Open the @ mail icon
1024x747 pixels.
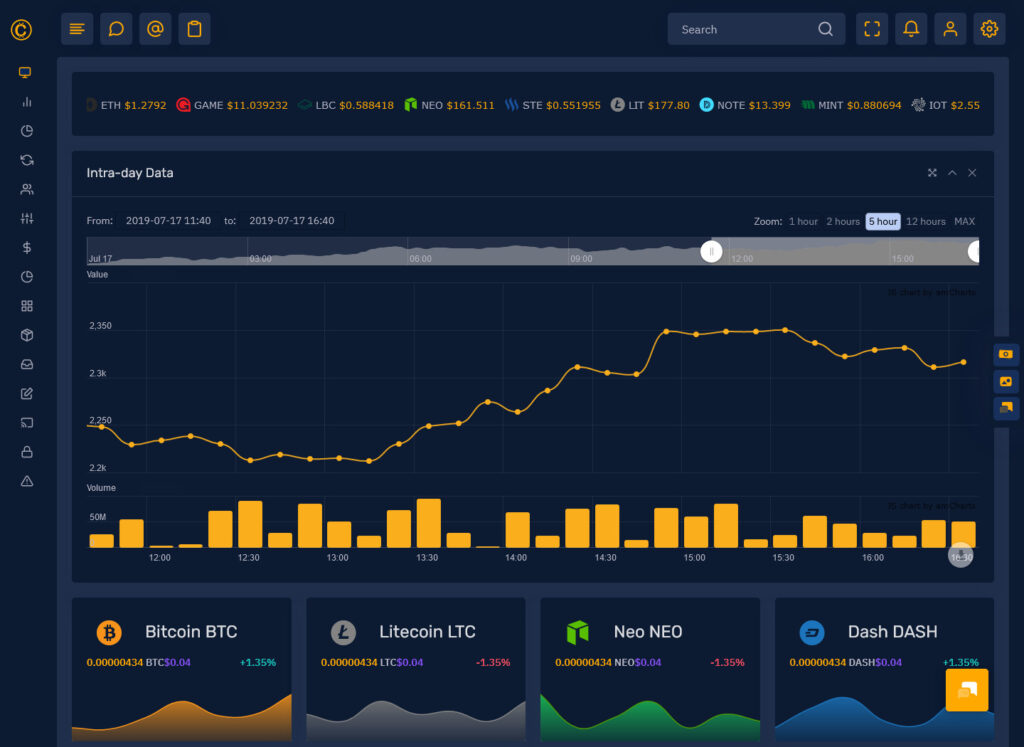pos(155,29)
